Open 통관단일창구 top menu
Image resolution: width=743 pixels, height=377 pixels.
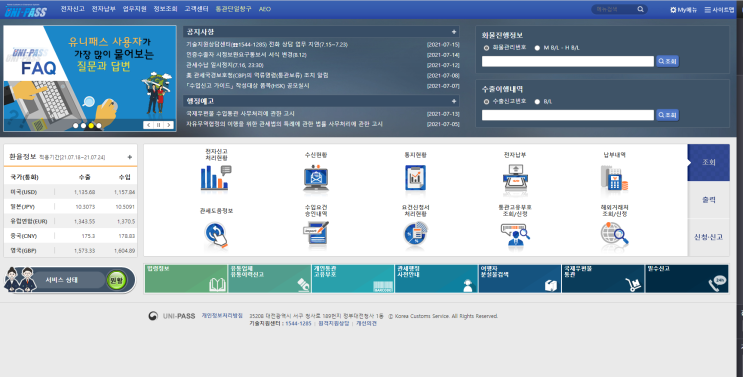pos(234,9)
